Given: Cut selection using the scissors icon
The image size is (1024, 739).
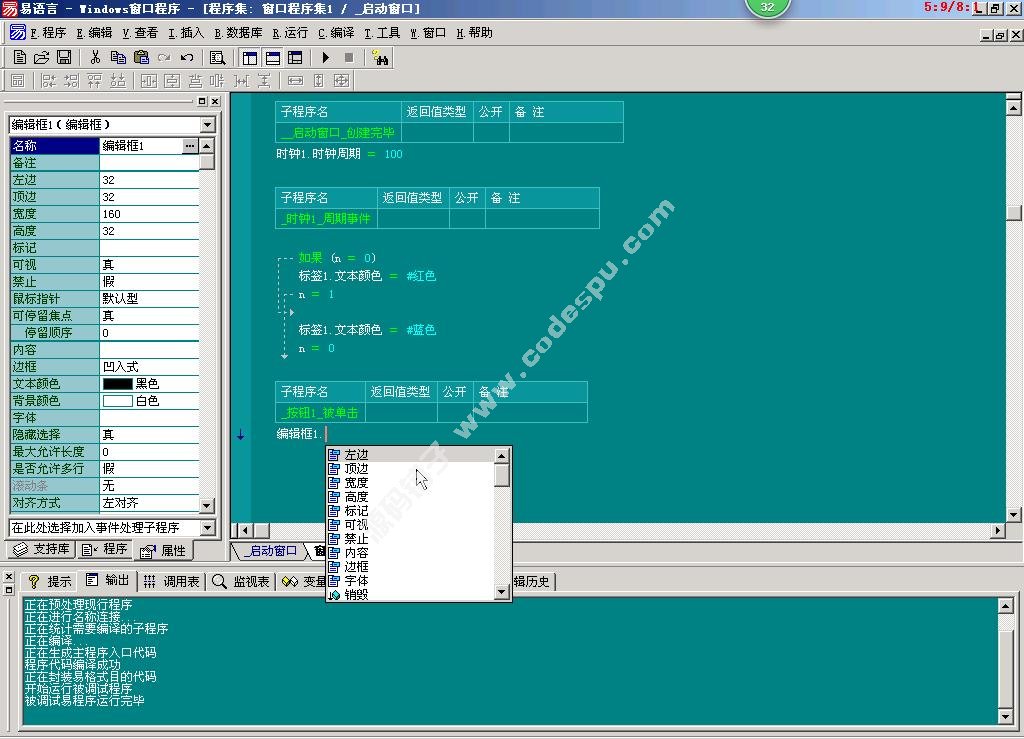Looking at the screenshot, I should (95, 57).
